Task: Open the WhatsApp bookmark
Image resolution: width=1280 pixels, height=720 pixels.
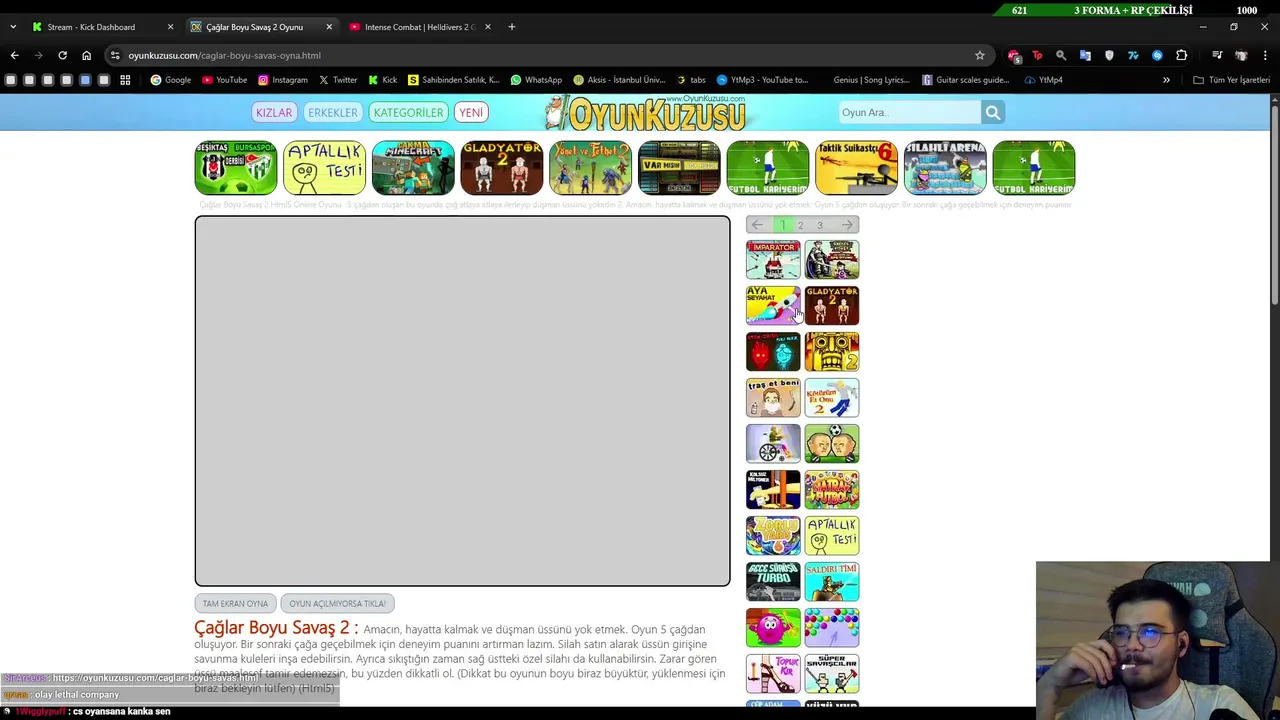Action: tap(536, 80)
